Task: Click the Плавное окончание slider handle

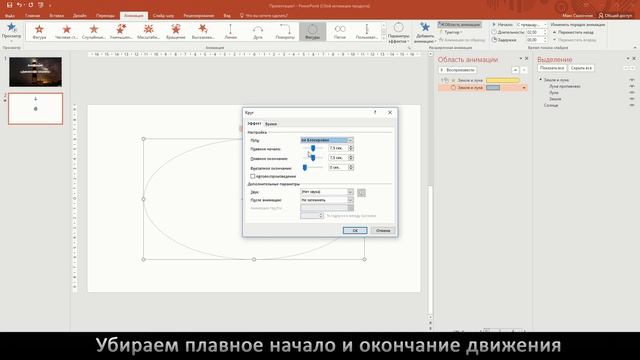Action: pyautogui.click(x=313, y=158)
